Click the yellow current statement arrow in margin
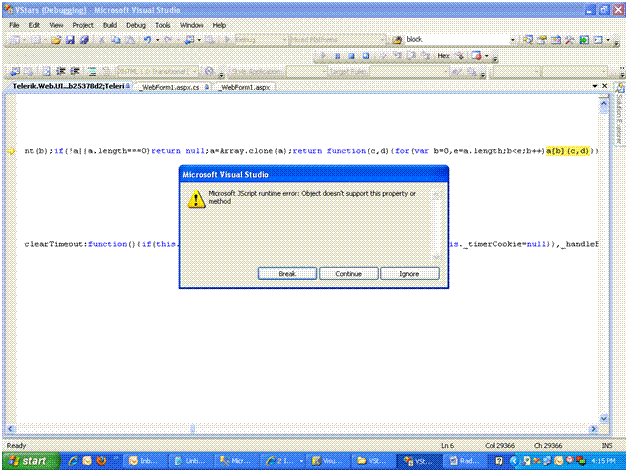The image size is (628, 472). pos(10,151)
